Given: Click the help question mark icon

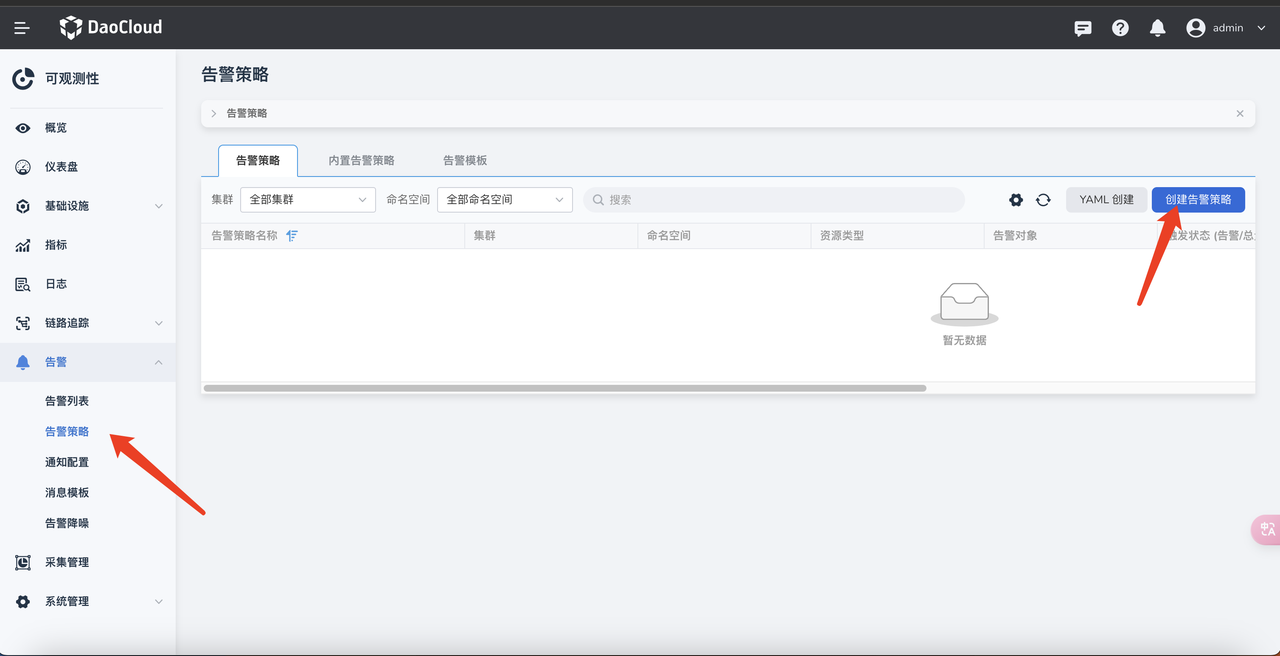Looking at the screenshot, I should coord(1120,28).
